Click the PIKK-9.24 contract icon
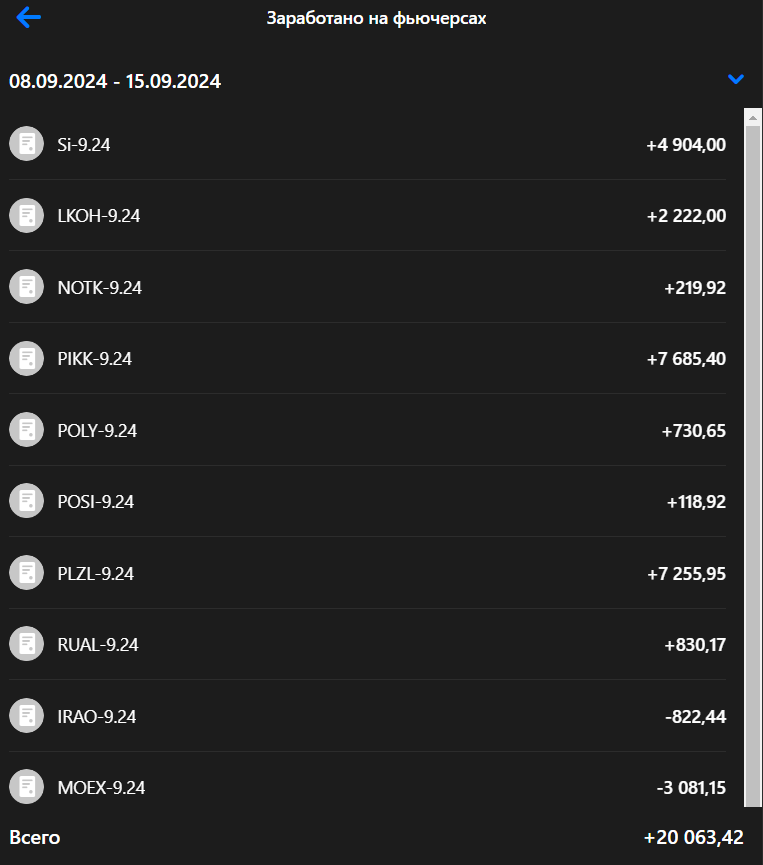 pos(27,358)
